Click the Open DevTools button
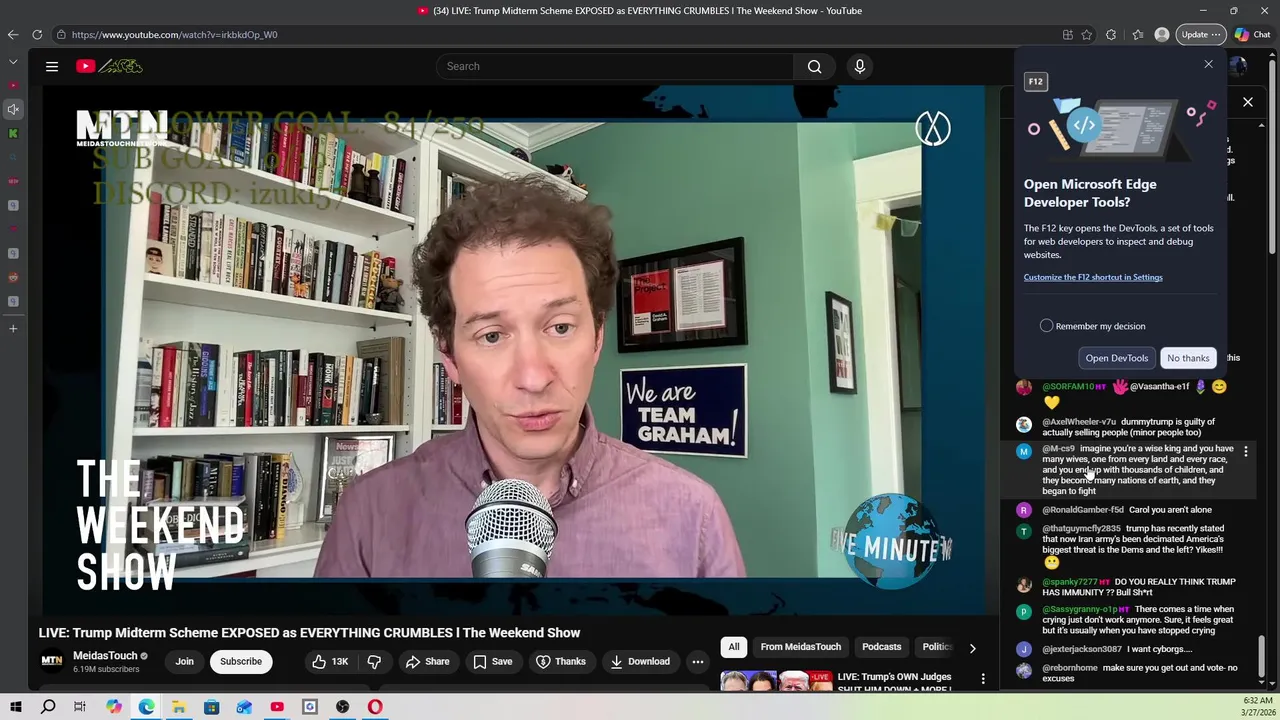 click(1117, 358)
